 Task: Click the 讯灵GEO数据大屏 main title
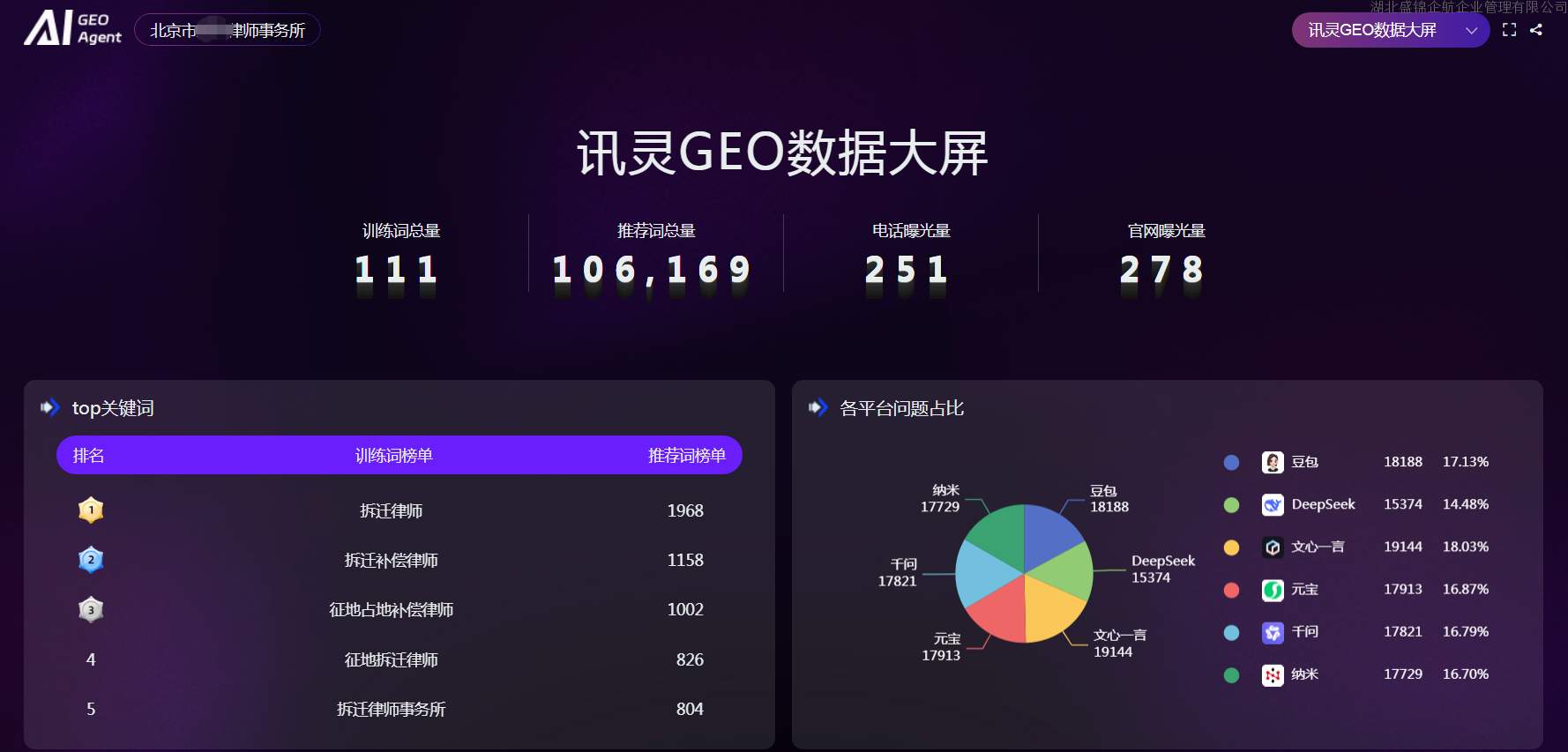tap(783, 153)
